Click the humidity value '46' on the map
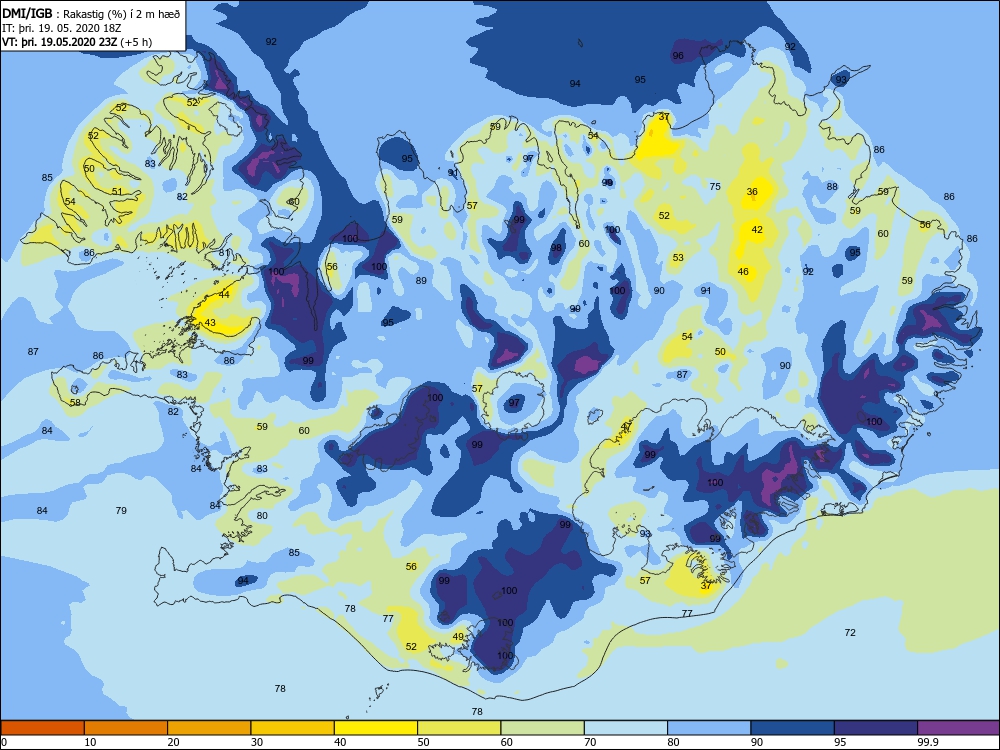 tap(743, 272)
